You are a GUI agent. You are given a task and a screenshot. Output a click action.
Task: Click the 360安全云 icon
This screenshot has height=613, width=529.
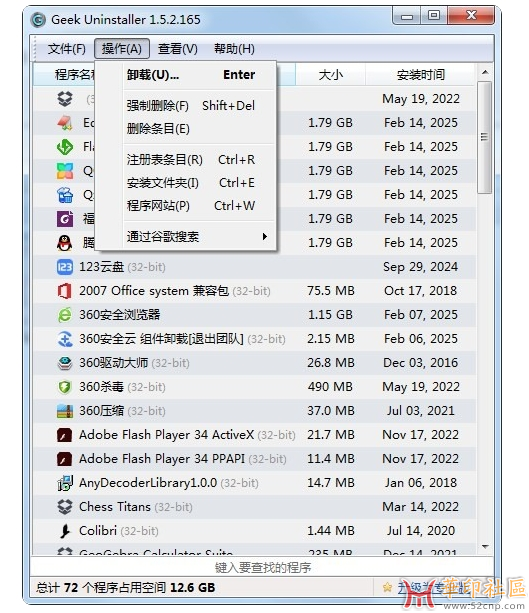click(65, 339)
